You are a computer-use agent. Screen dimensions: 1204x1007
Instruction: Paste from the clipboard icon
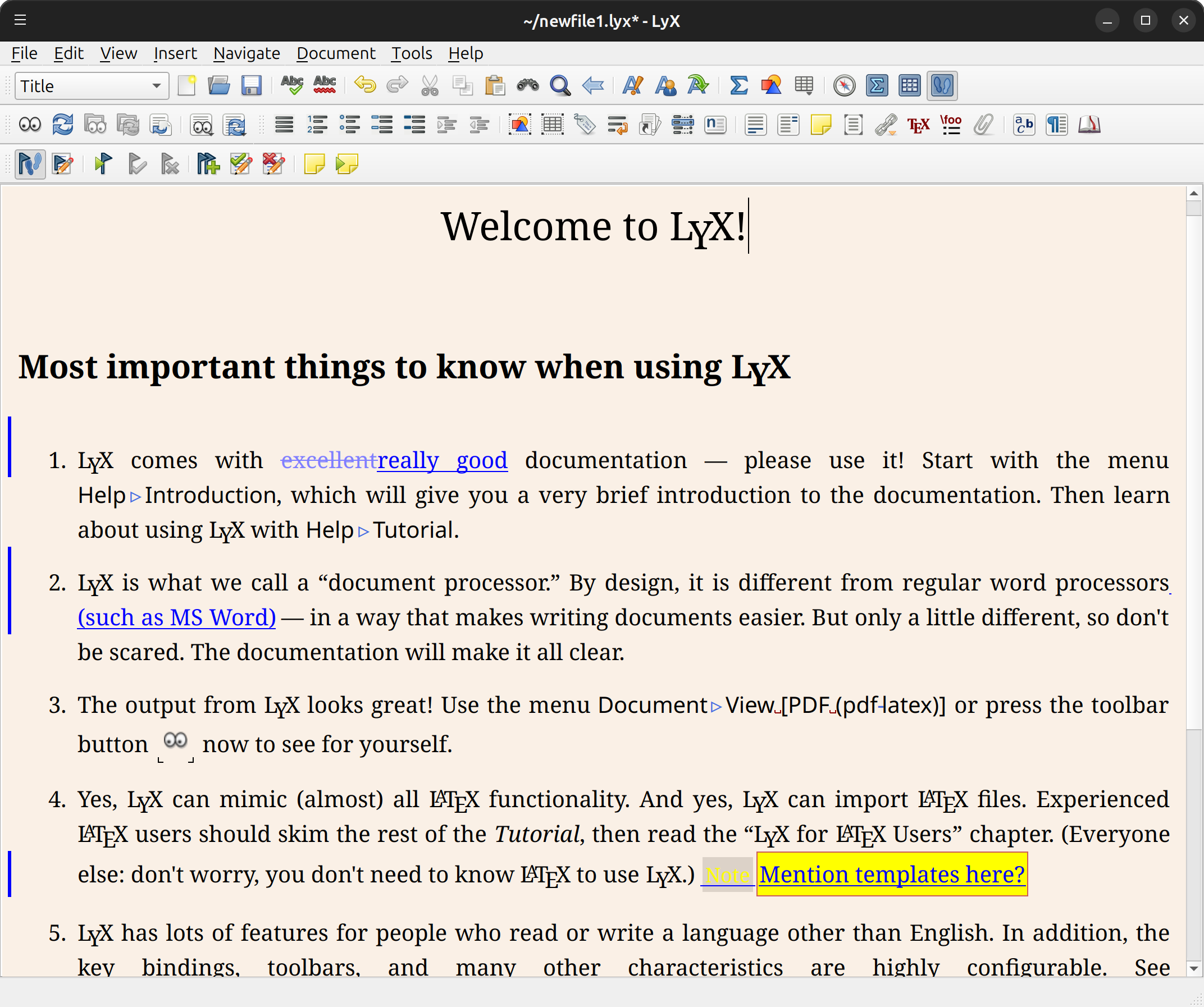pos(495,86)
